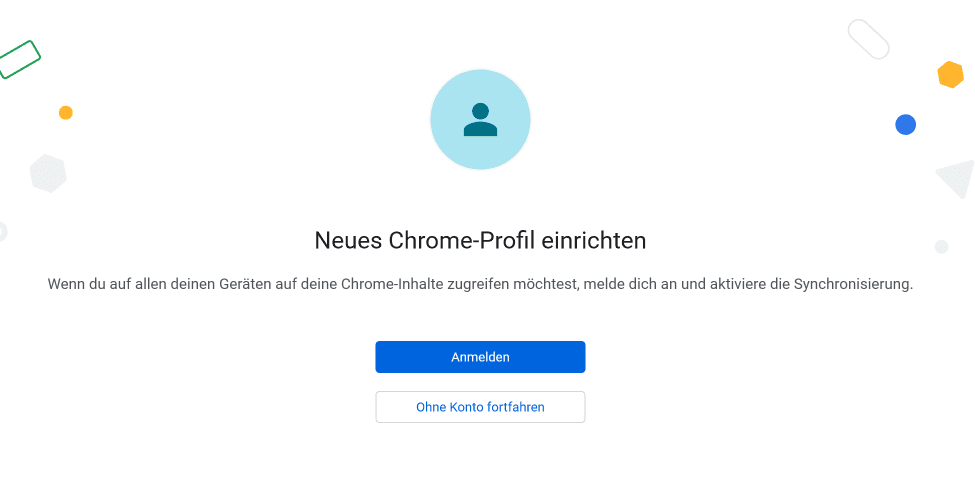Click the profile avatar person icon

[x=480, y=120]
